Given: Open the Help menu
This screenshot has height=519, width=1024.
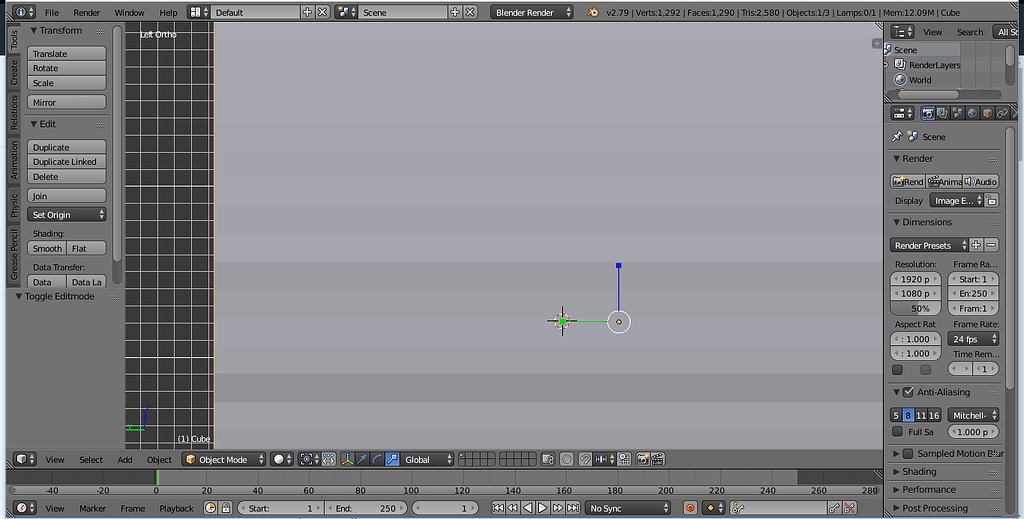Looking at the screenshot, I should pyautogui.click(x=168, y=12).
